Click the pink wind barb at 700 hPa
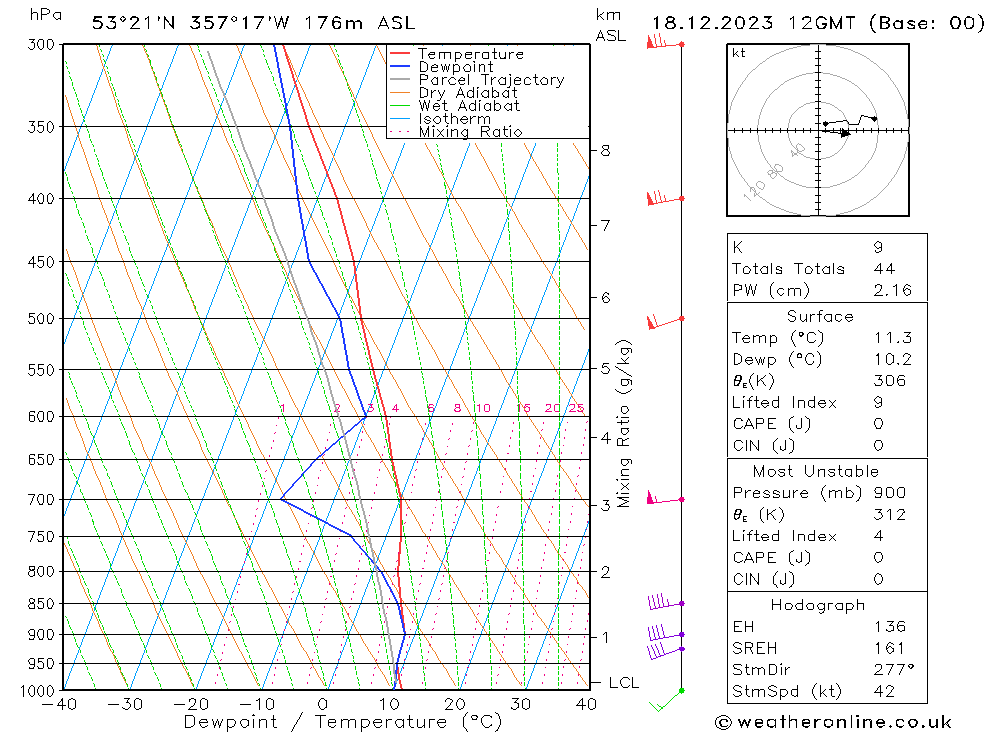1000x733 pixels. click(x=665, y=498)
